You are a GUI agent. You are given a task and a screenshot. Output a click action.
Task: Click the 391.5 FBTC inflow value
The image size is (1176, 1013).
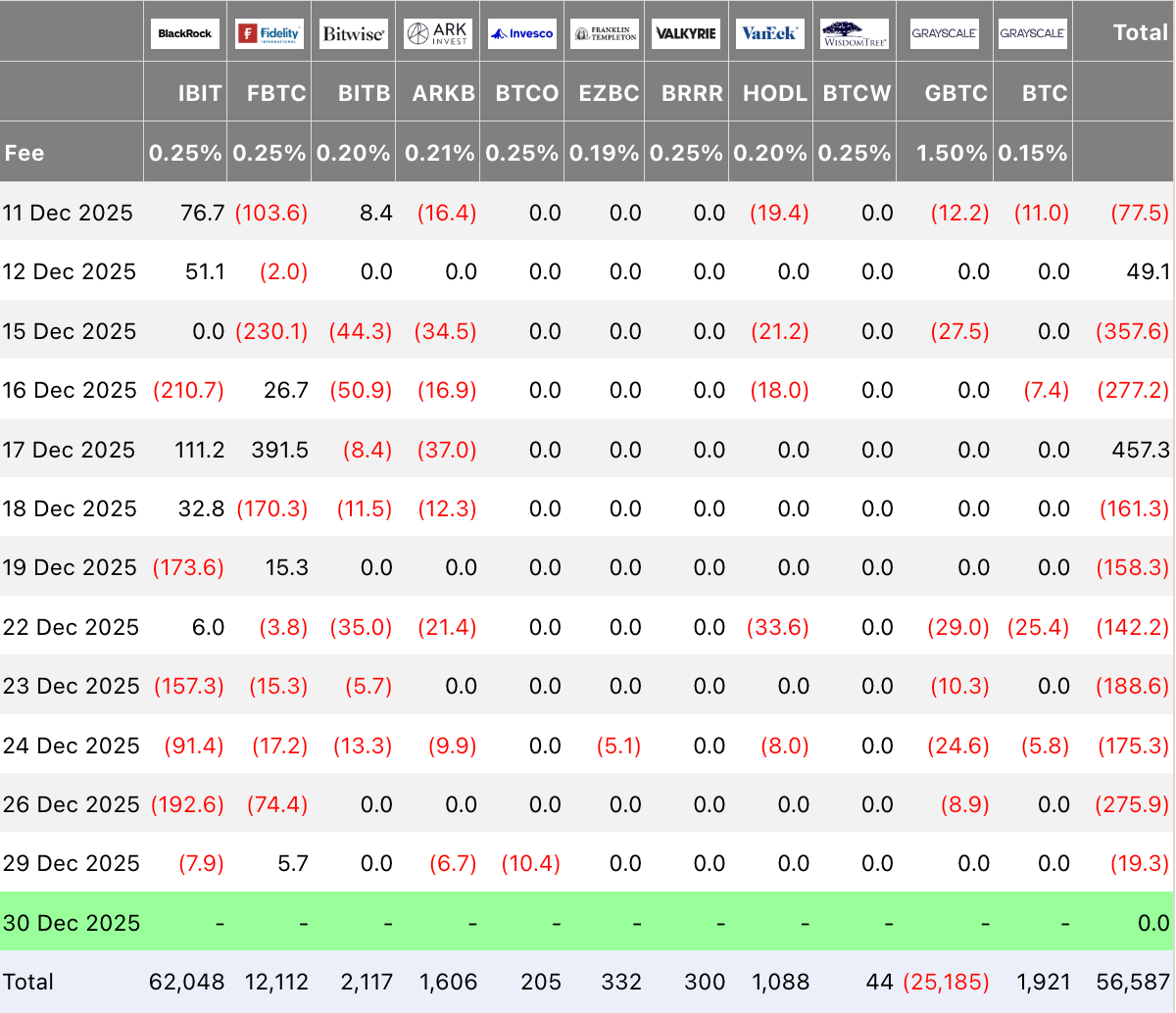click(x=280, y=450)
